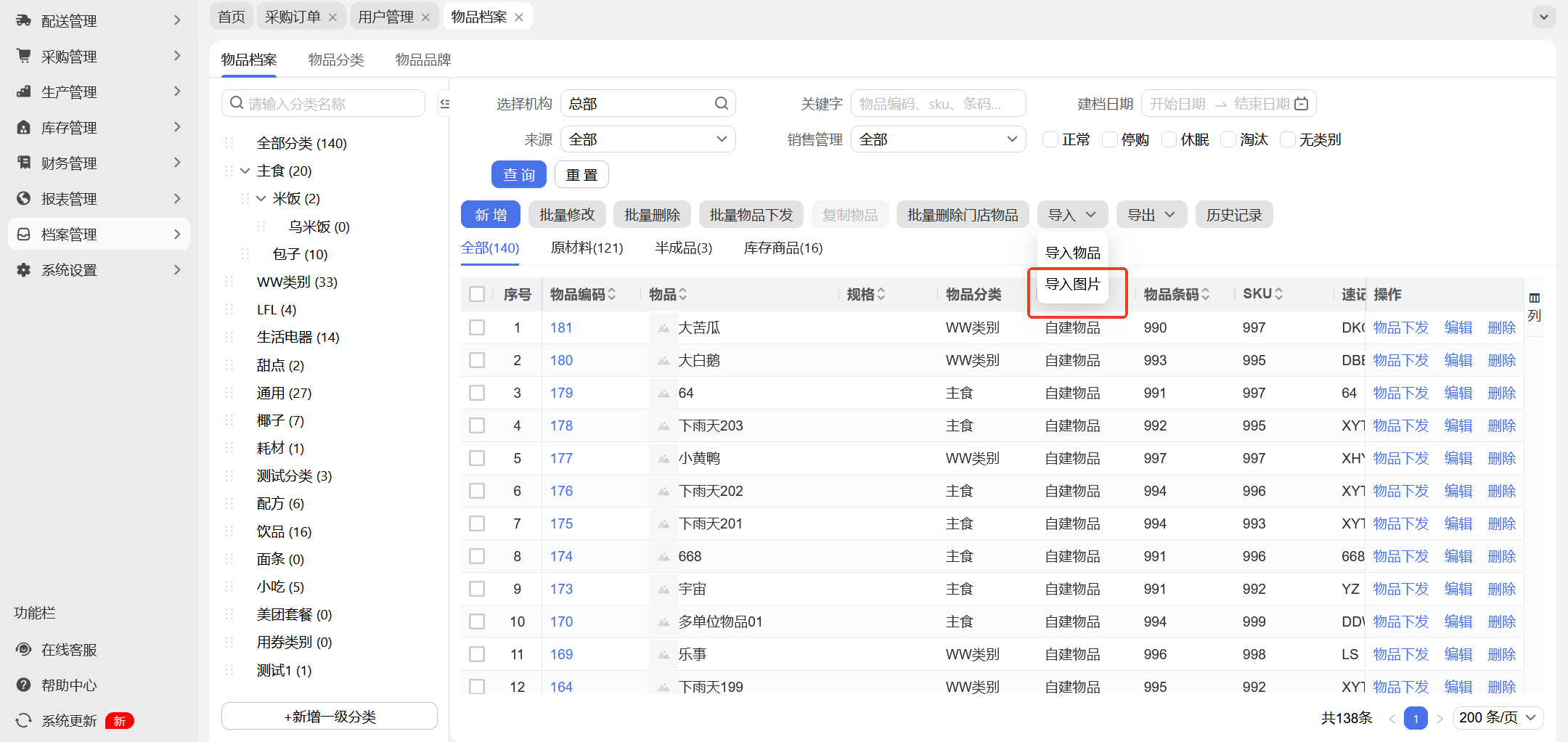Click the 系统更新 refresh icon
Image resolution: width=1568 pixels, height=742 pixels.
[24, 721]
